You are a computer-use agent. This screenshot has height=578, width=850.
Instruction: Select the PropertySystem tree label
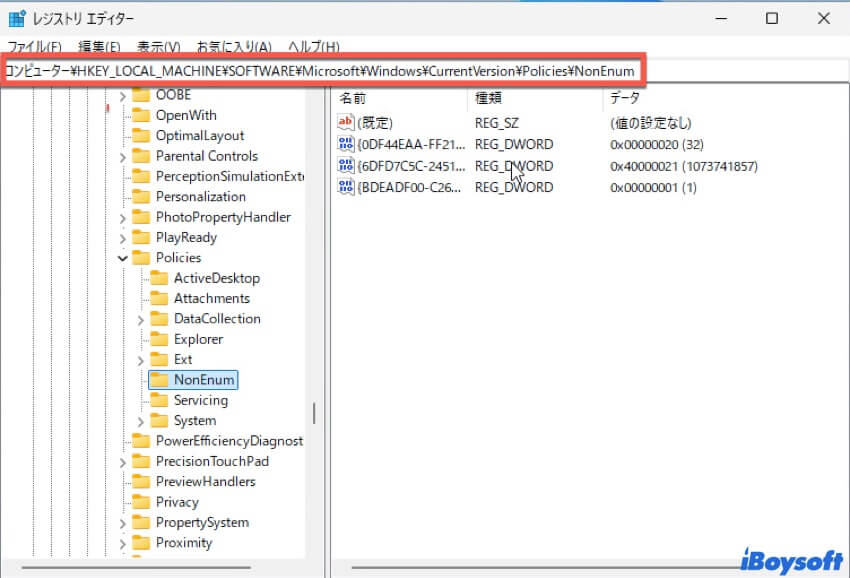click(x=202, y=523)
